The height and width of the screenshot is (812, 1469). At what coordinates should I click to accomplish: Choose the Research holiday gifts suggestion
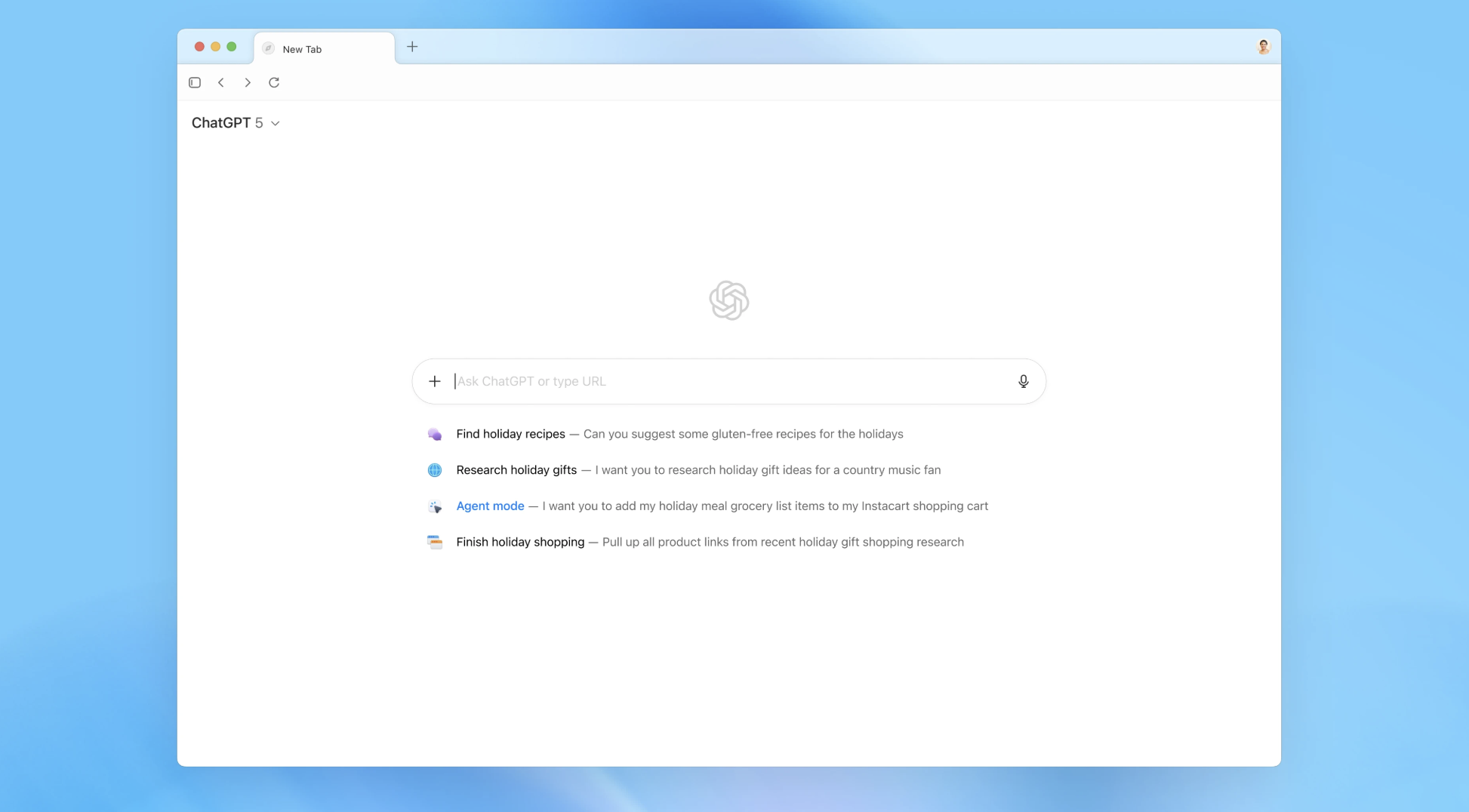tap(516, 470)
